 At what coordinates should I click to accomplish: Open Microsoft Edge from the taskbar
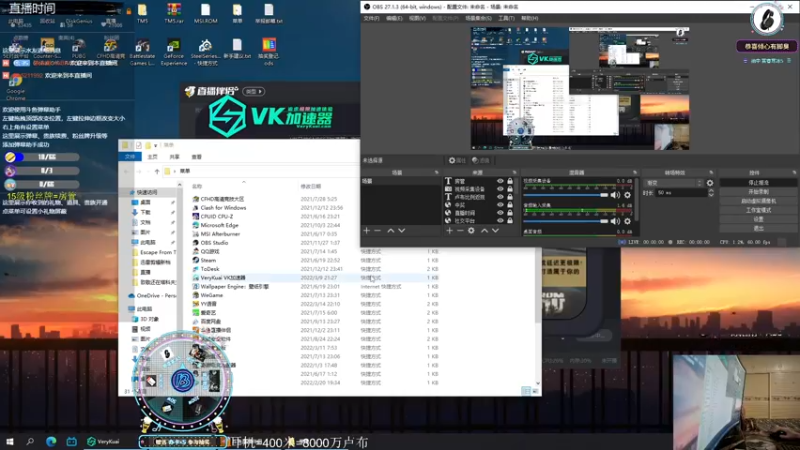(x=51, y=441)
